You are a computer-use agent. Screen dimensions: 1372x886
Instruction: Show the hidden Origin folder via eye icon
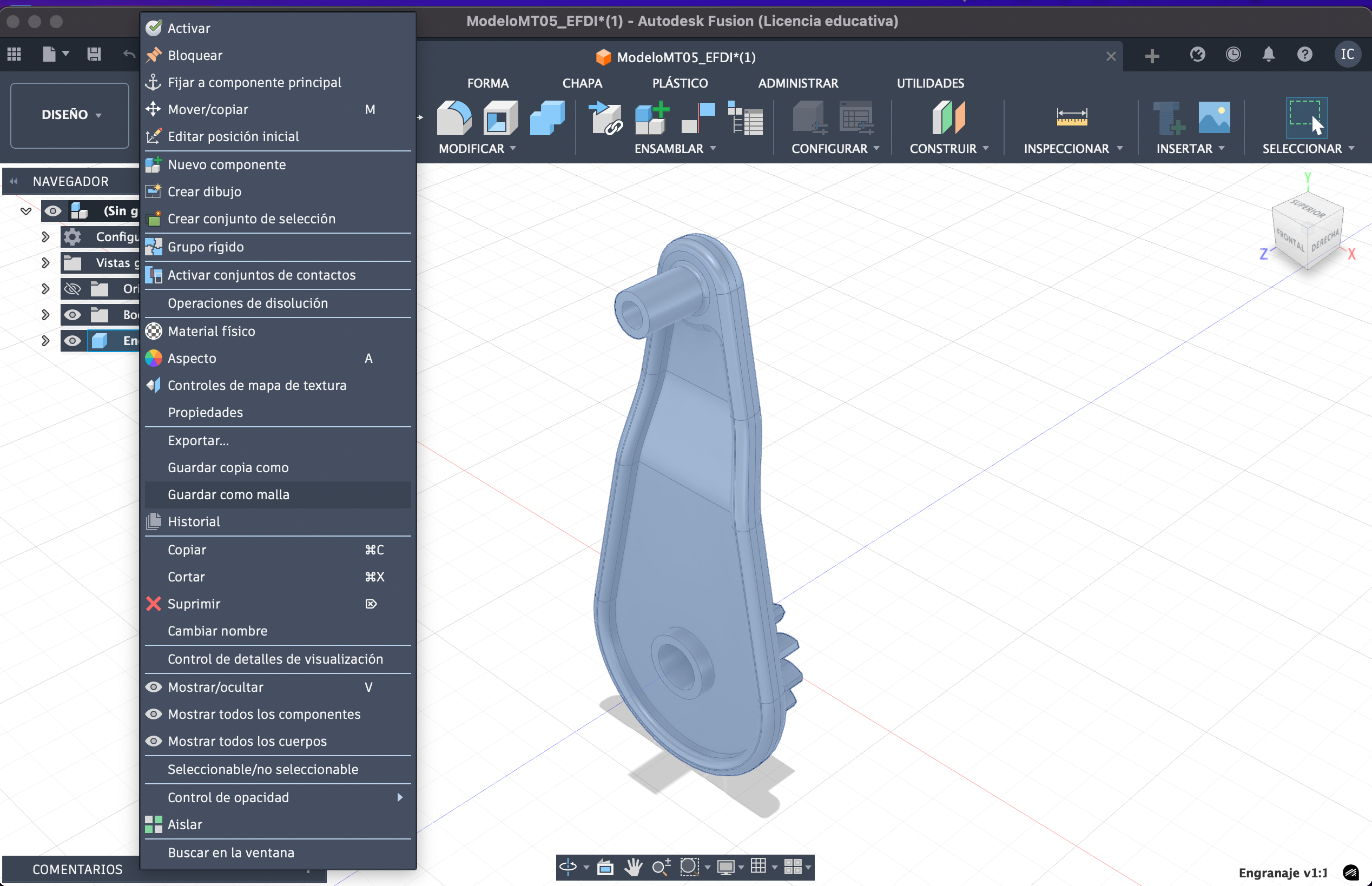72,289
